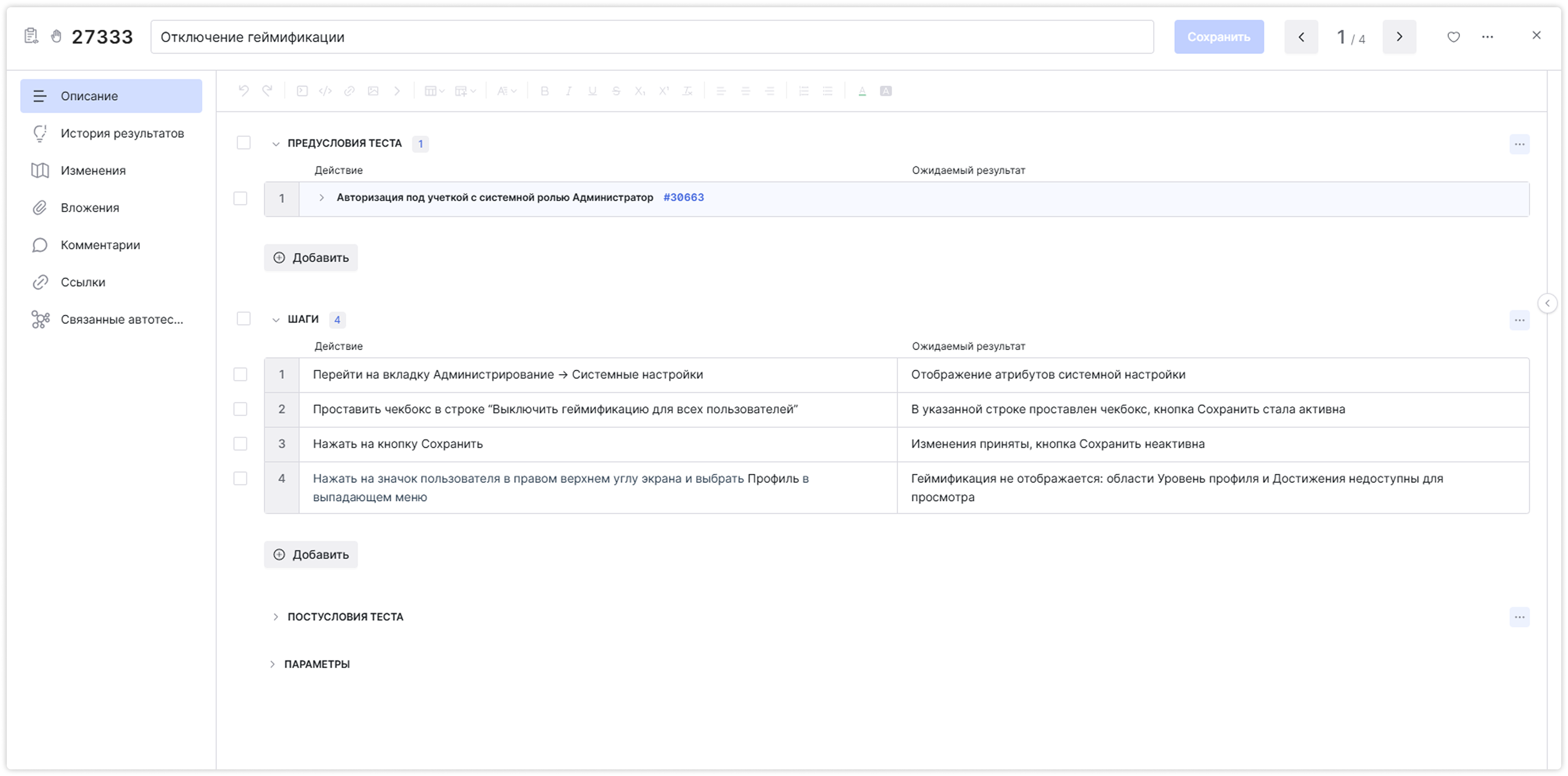Pick text color with the green A swatch
1568x776 pixels.
coord(862,91)
